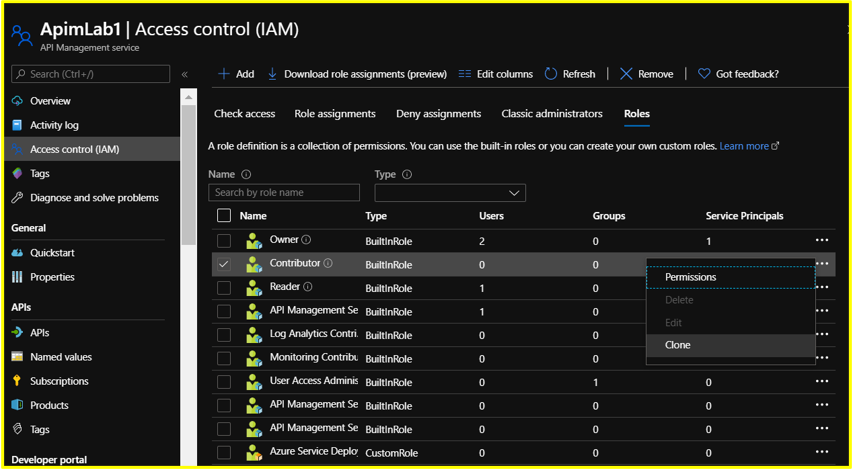Click the Monitoring Contribu role name
855x470 pixels.
coord(314,357)
